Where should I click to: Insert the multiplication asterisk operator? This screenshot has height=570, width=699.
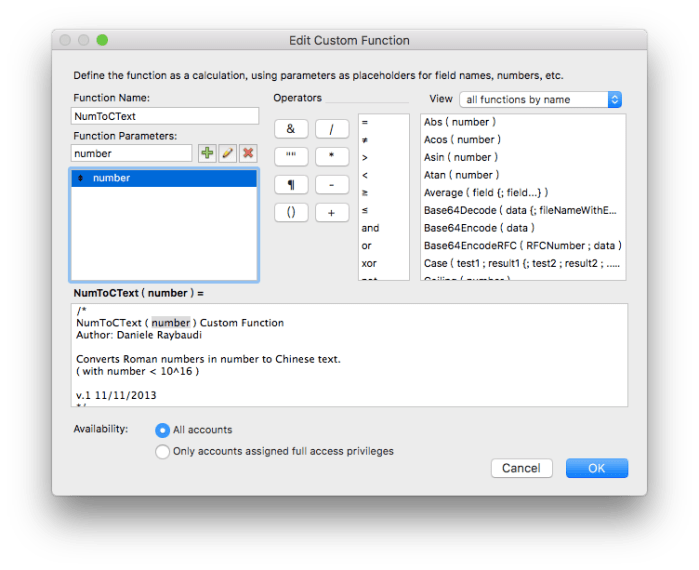[331, 157]
